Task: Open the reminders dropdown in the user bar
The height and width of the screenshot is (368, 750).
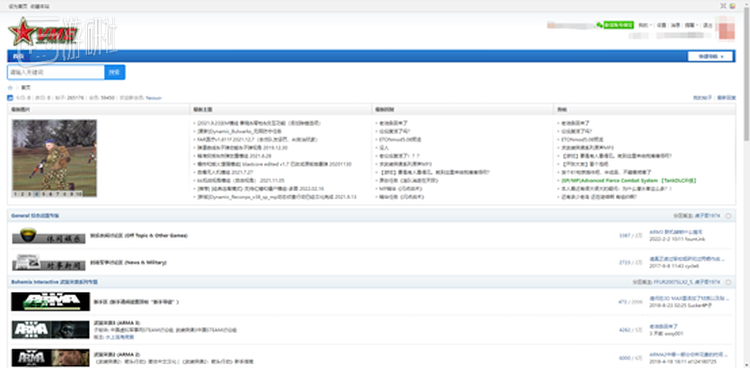Action: [x=690, y=25]
